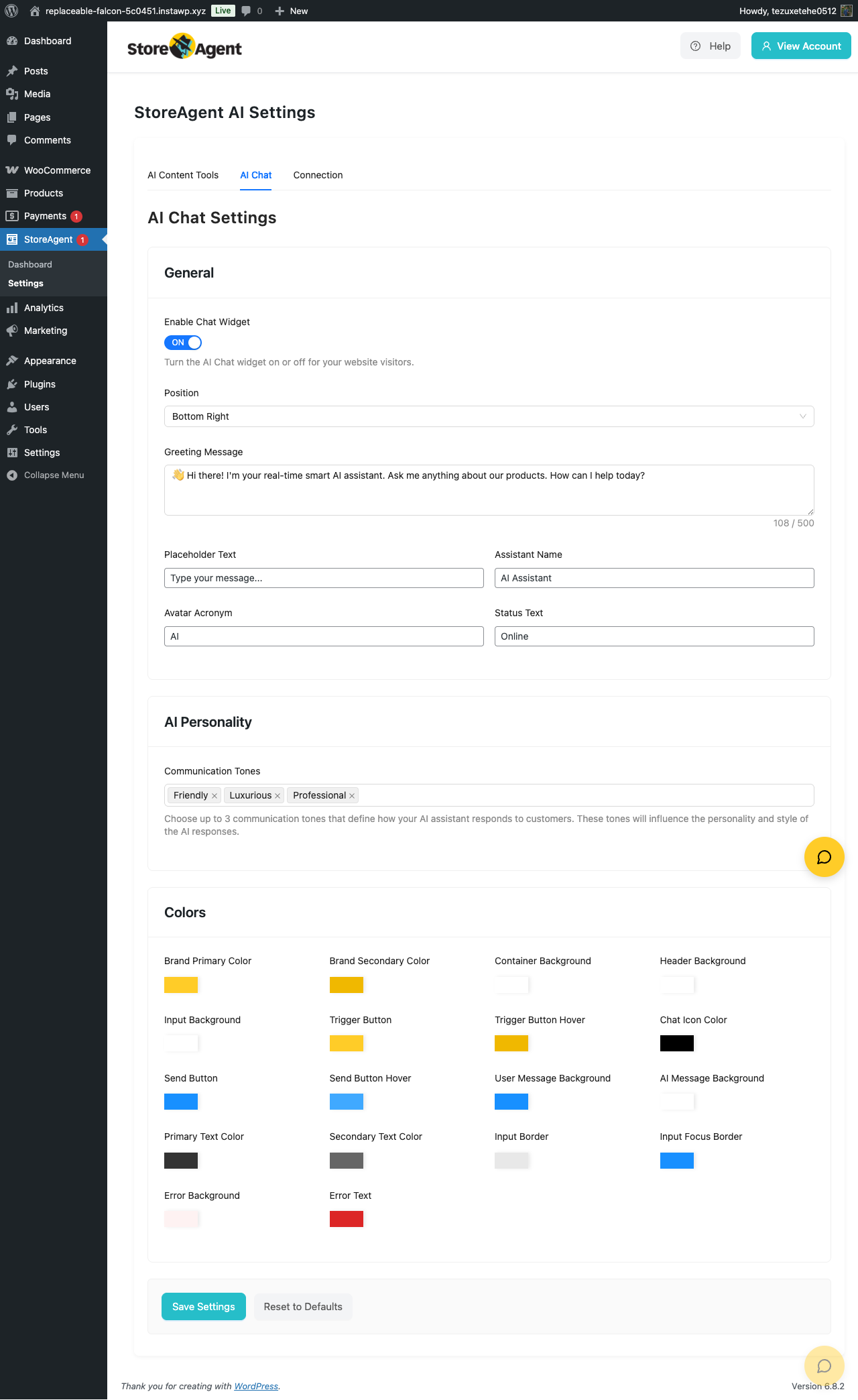The width and height of the screenshot is (858, 1400).
Task: Click the Avatar Acronym input field
Action: pyautogui.click(x=324, y=636)
